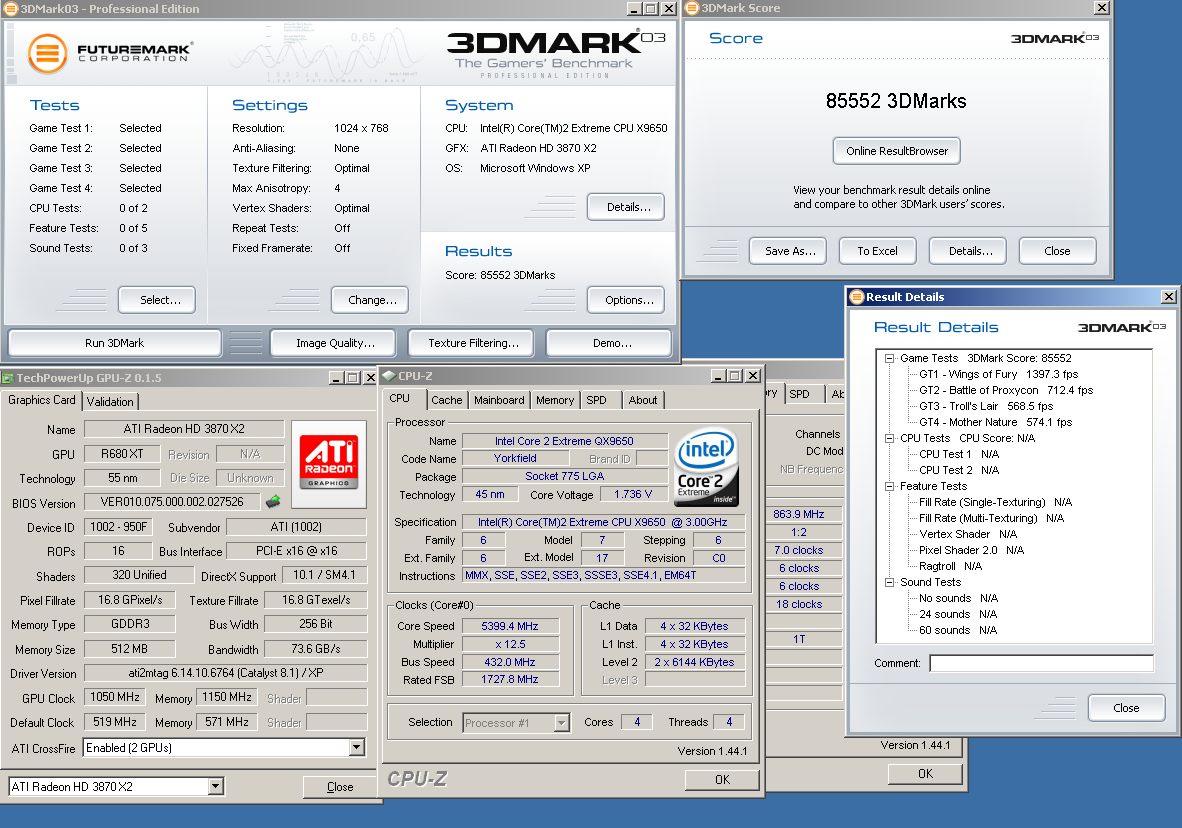Minimize the GPU-Z window
This screenshot has height=828, width=1182.
(335, 378)
